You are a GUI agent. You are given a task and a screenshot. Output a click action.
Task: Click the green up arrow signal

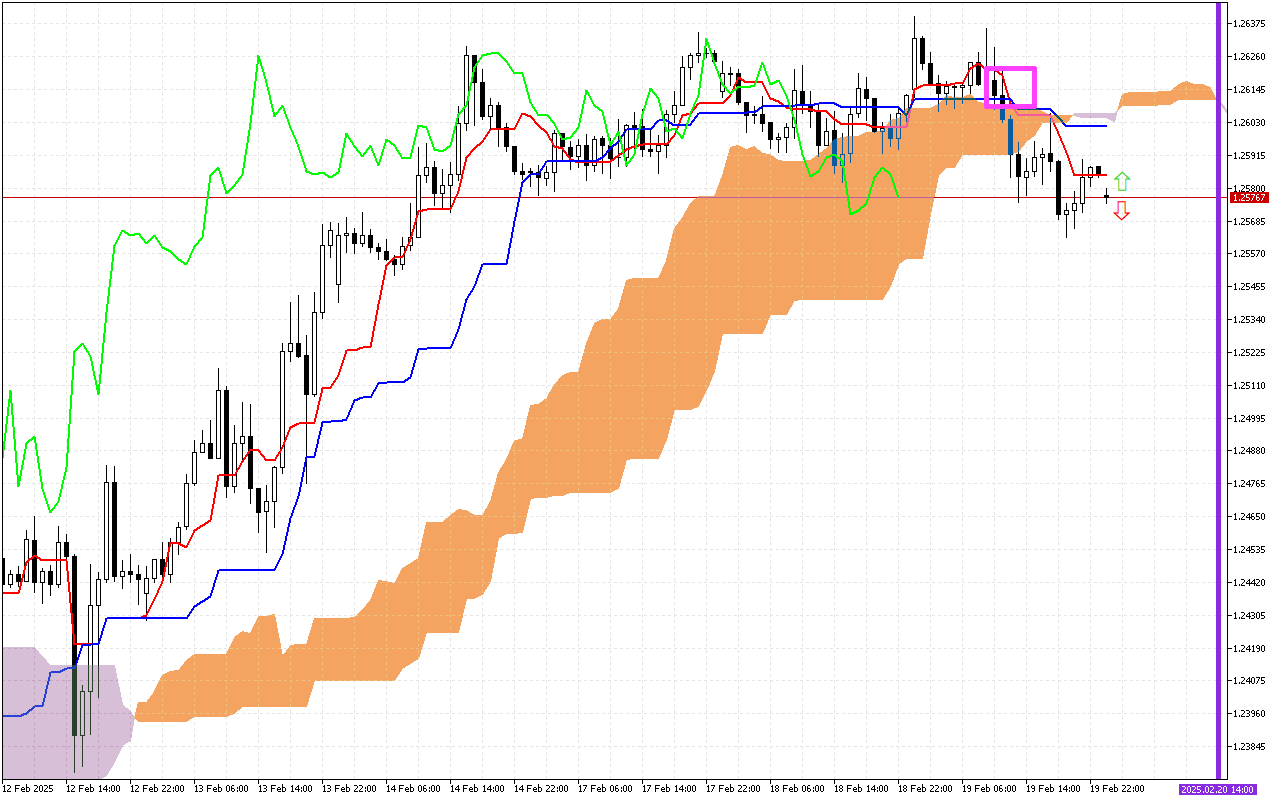[x=1122, y=181]
